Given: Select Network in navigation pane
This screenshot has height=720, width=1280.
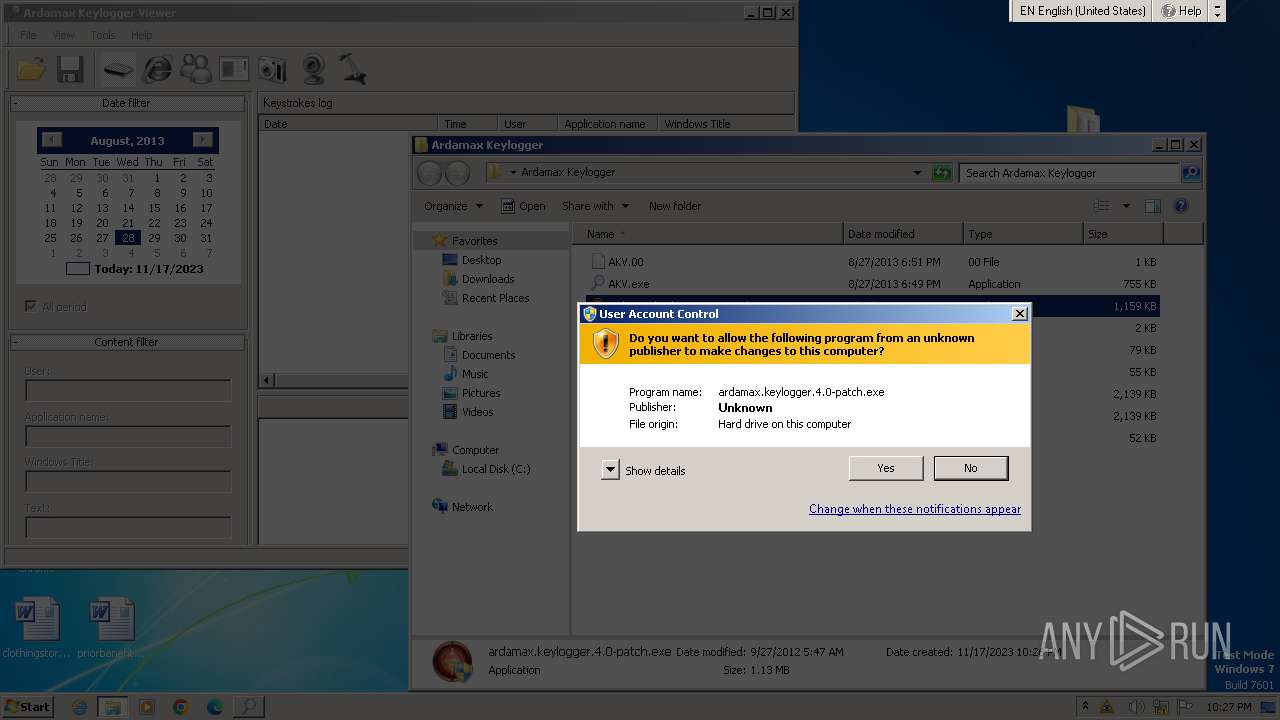Looking at the screenshot, I should tap(472, 507).
